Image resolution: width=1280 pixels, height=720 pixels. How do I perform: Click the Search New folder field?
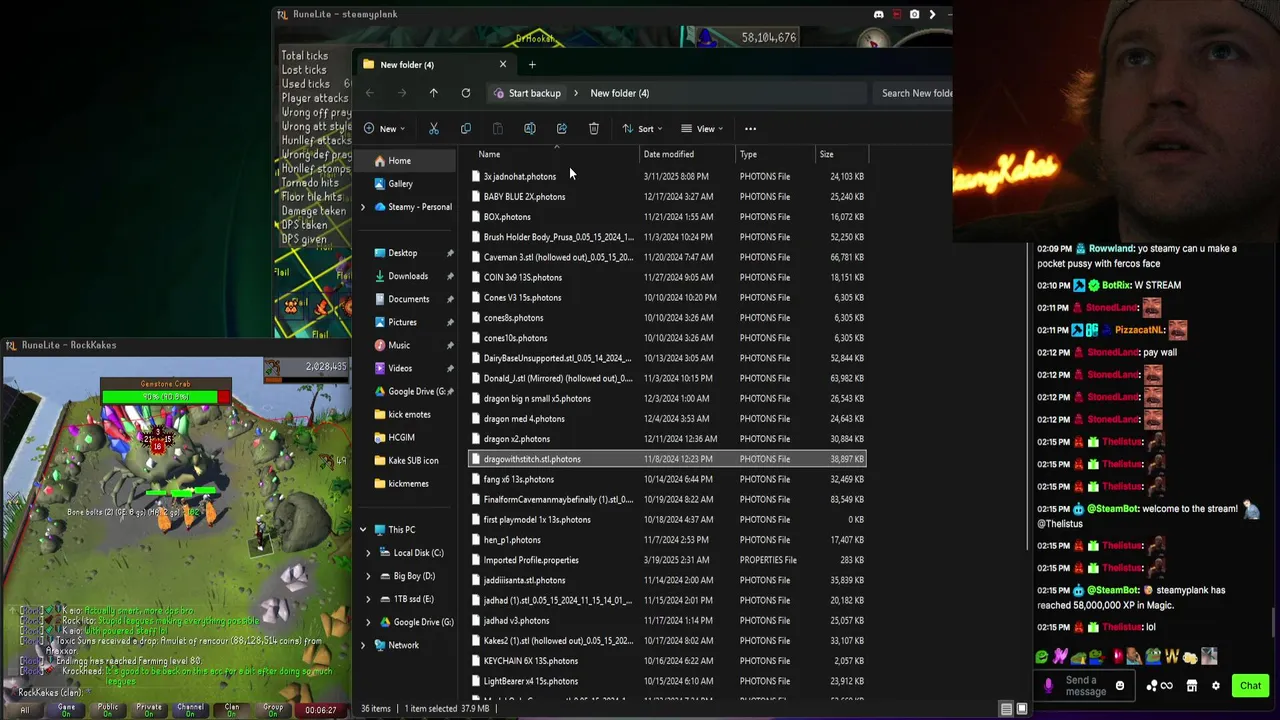click(x=915, y=93)
